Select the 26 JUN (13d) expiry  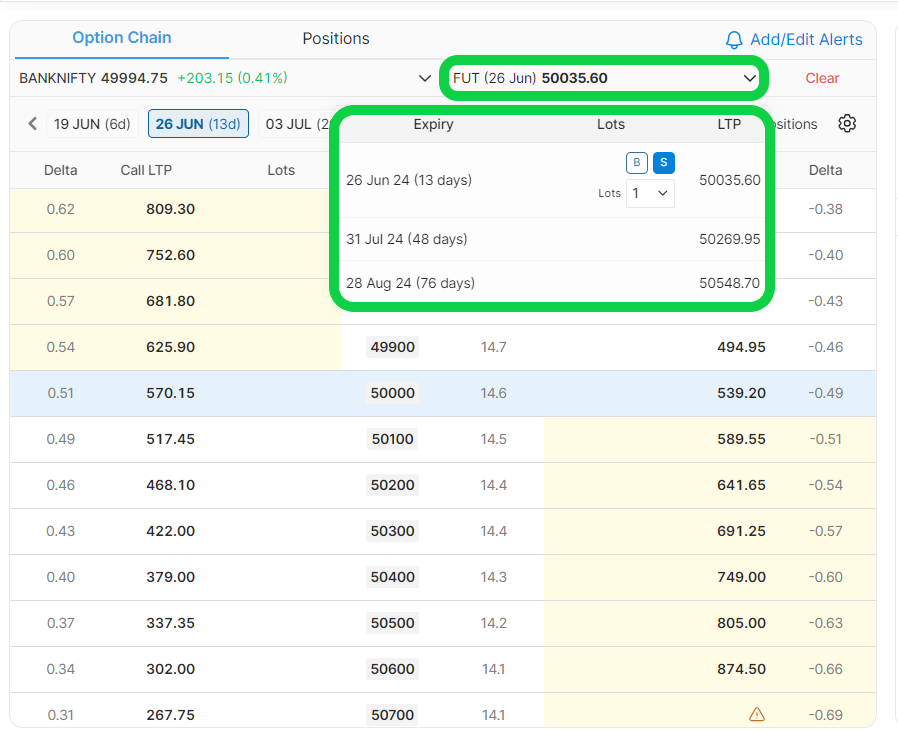pos(198,124)
